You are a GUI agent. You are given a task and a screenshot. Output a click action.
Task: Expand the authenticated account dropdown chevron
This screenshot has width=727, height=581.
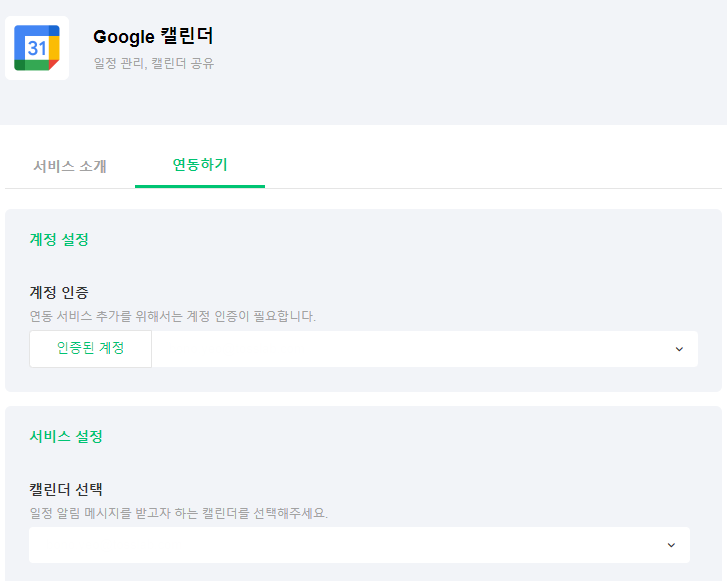coord(679,349)
